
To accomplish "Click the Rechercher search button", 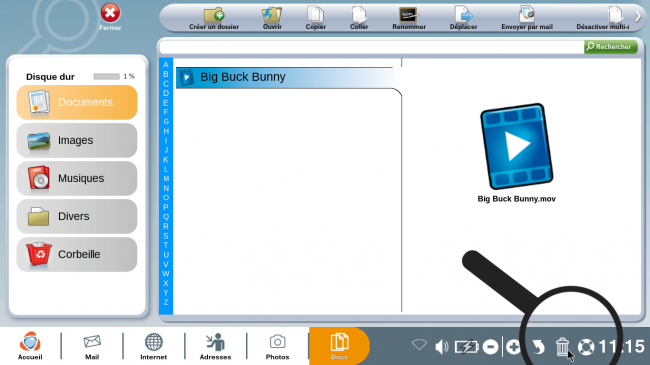I will tap(611, 46).
